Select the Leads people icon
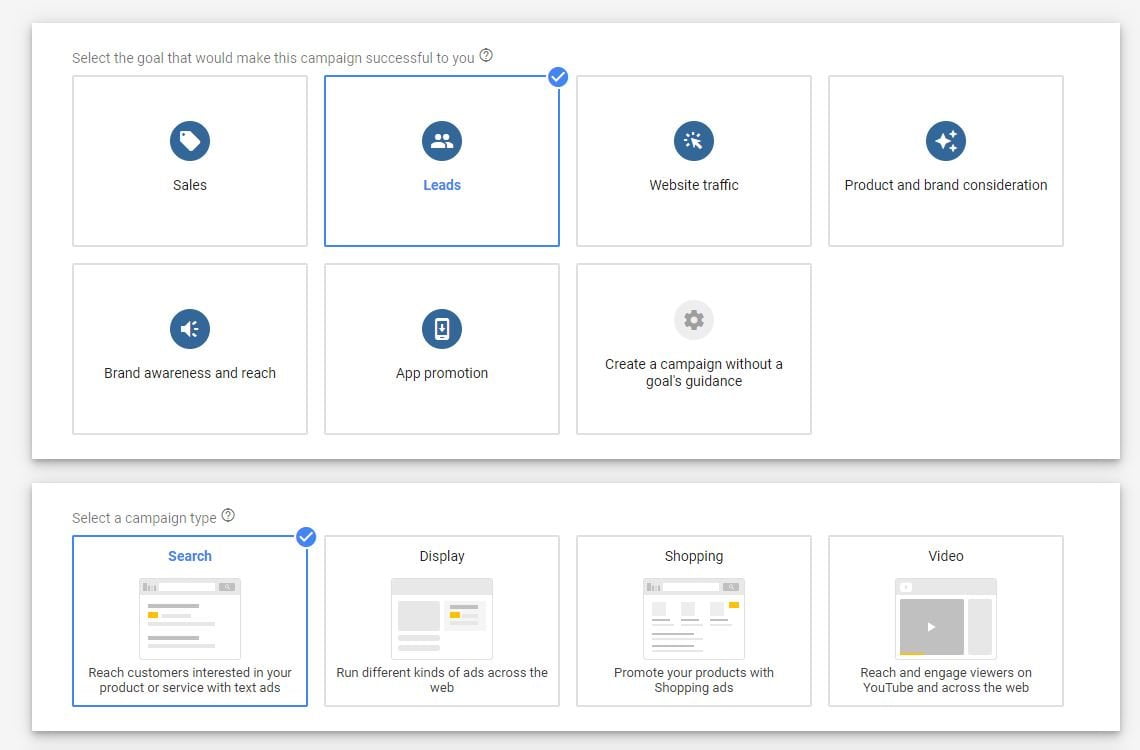 click(x=442, y=140)
